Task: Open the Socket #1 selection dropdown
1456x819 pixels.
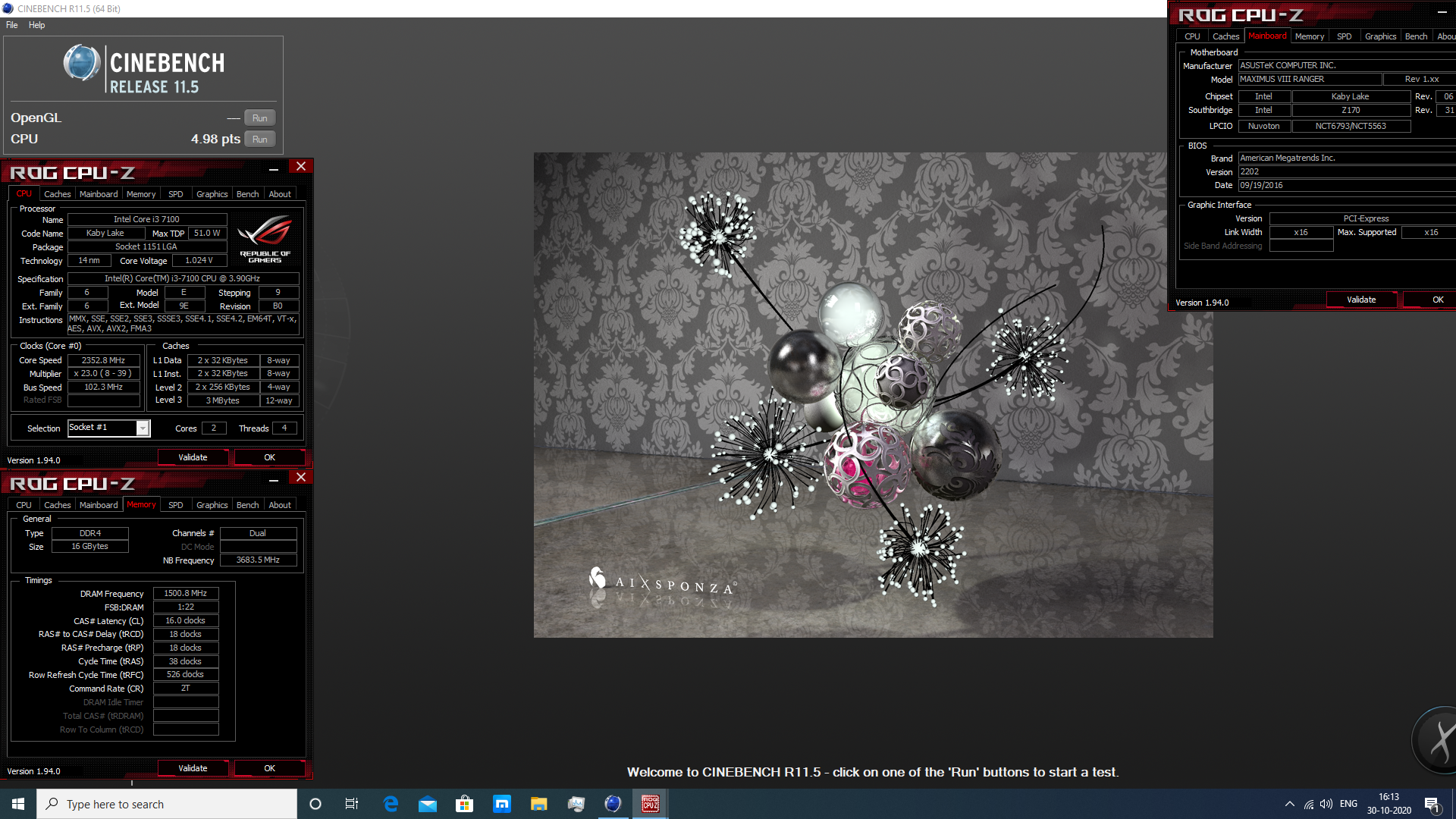Action: click(x=142, y=428)
